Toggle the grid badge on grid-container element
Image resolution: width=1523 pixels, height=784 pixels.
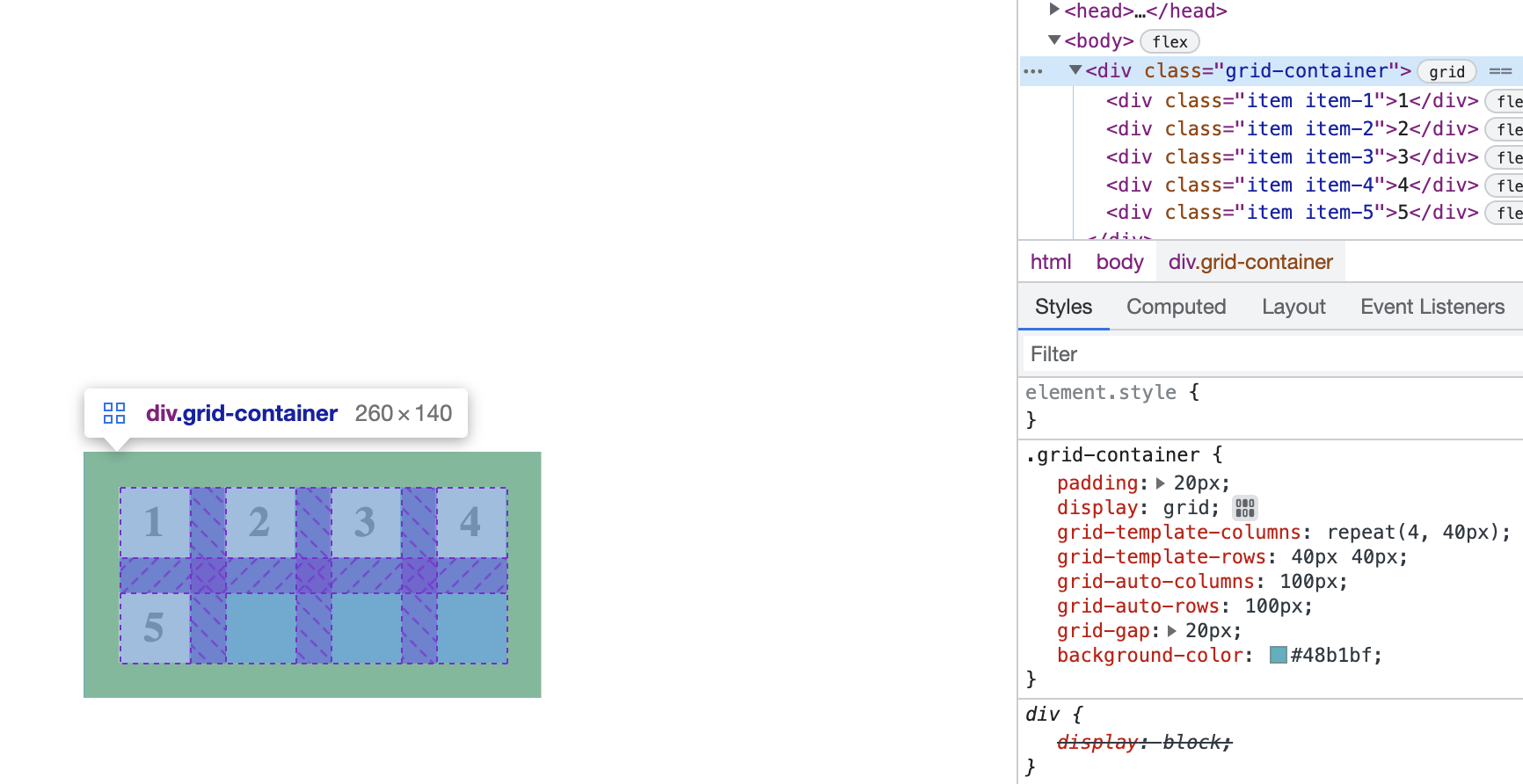(1446, 72)
